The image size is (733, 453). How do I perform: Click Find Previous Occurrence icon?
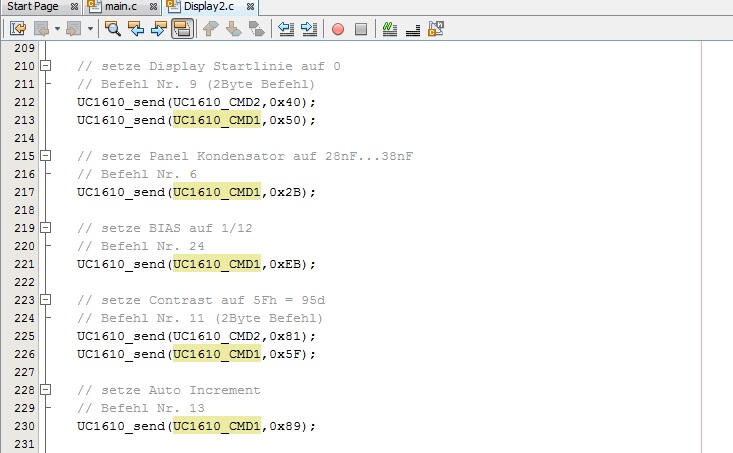coord(136,29)
